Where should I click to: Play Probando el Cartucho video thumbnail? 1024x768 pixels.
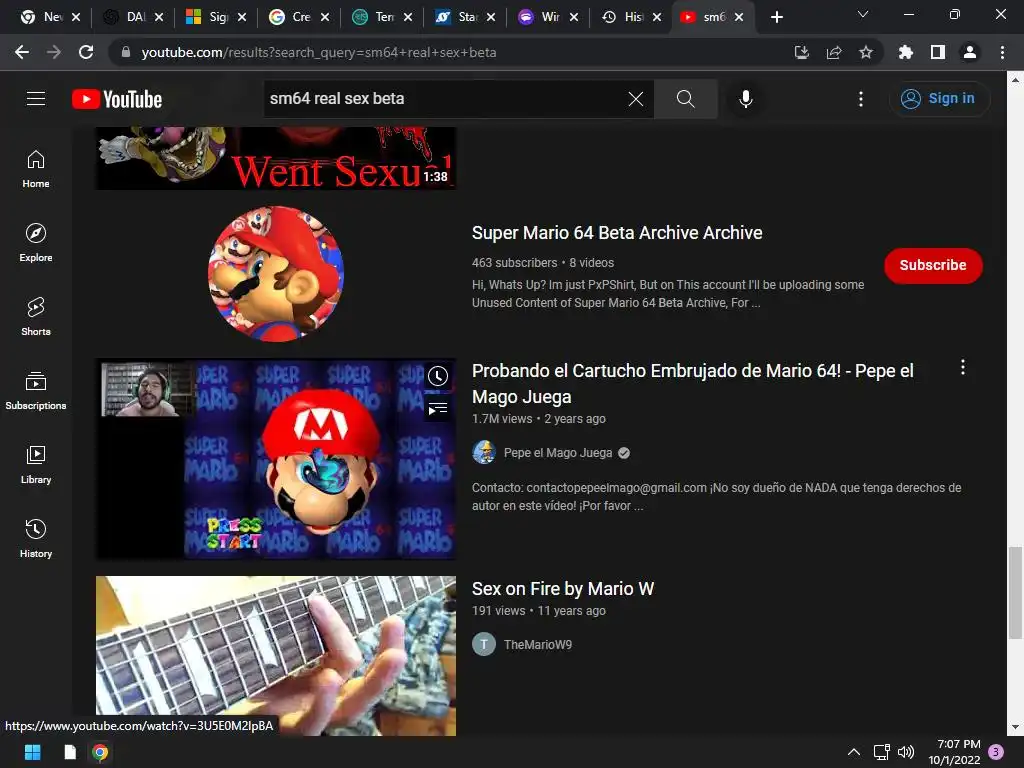coord(276,458)
